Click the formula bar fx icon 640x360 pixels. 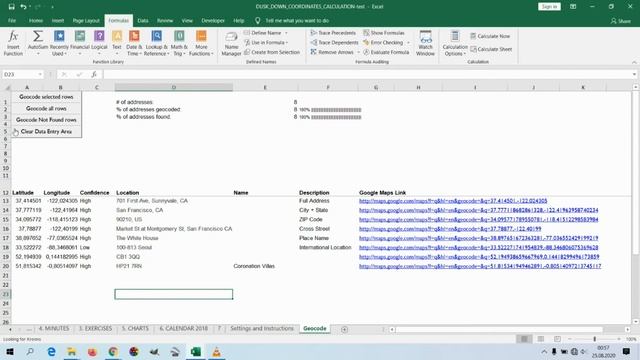[x=94, y=74]
